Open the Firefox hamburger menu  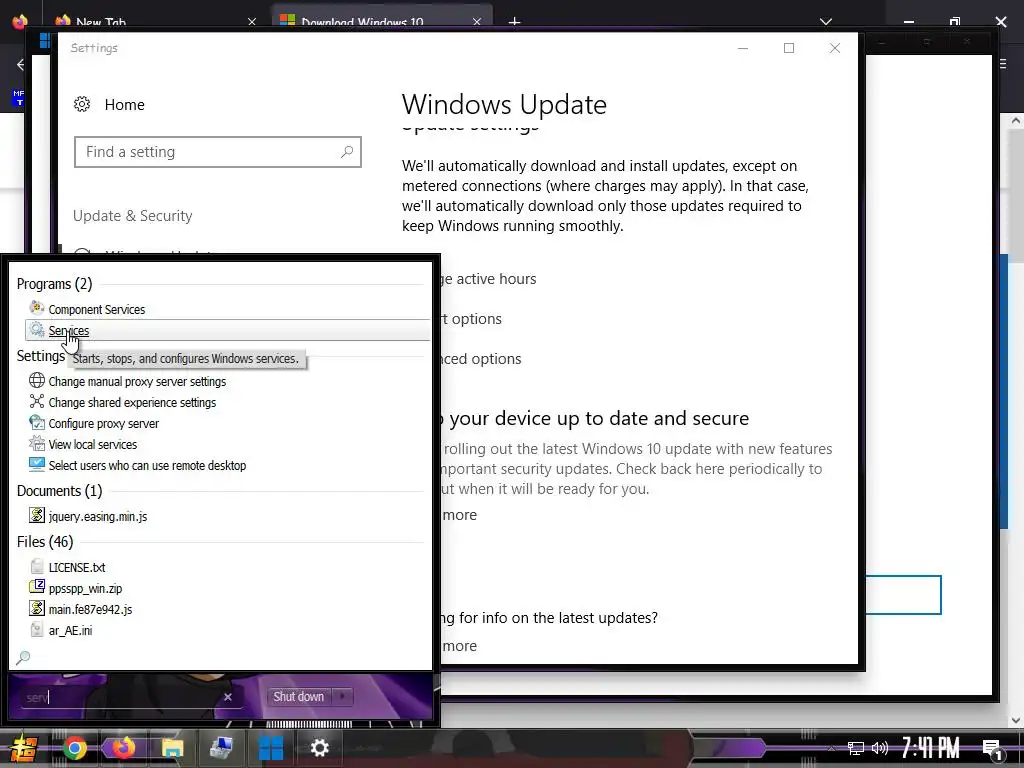1002,64
